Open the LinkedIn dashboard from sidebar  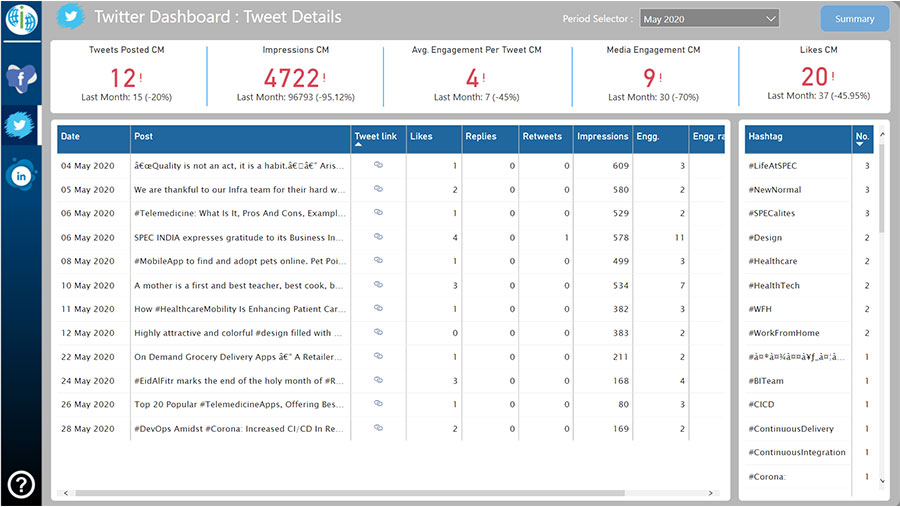coord(21,175)
